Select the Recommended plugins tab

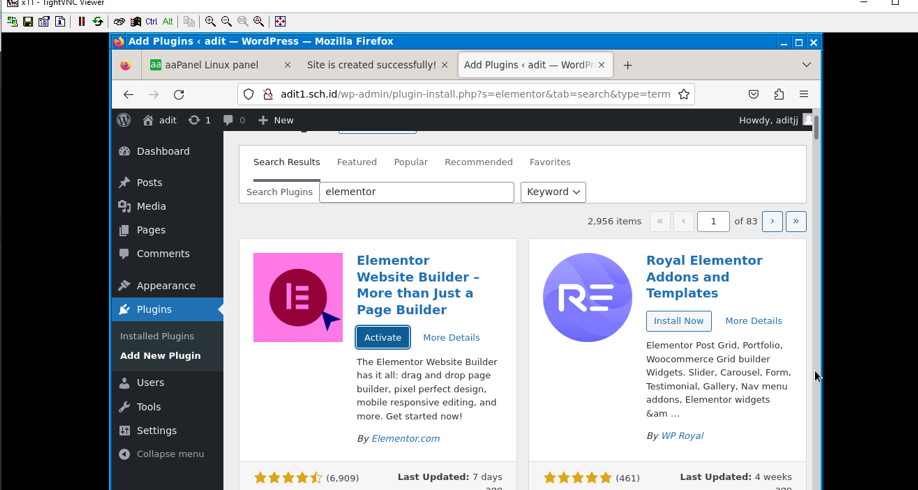[x=478, y=162]
